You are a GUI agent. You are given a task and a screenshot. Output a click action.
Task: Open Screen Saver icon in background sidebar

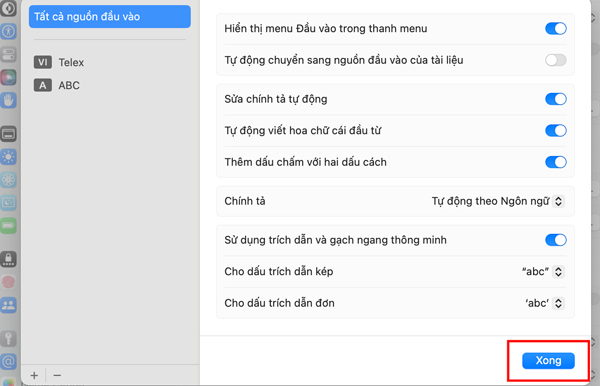8,203
